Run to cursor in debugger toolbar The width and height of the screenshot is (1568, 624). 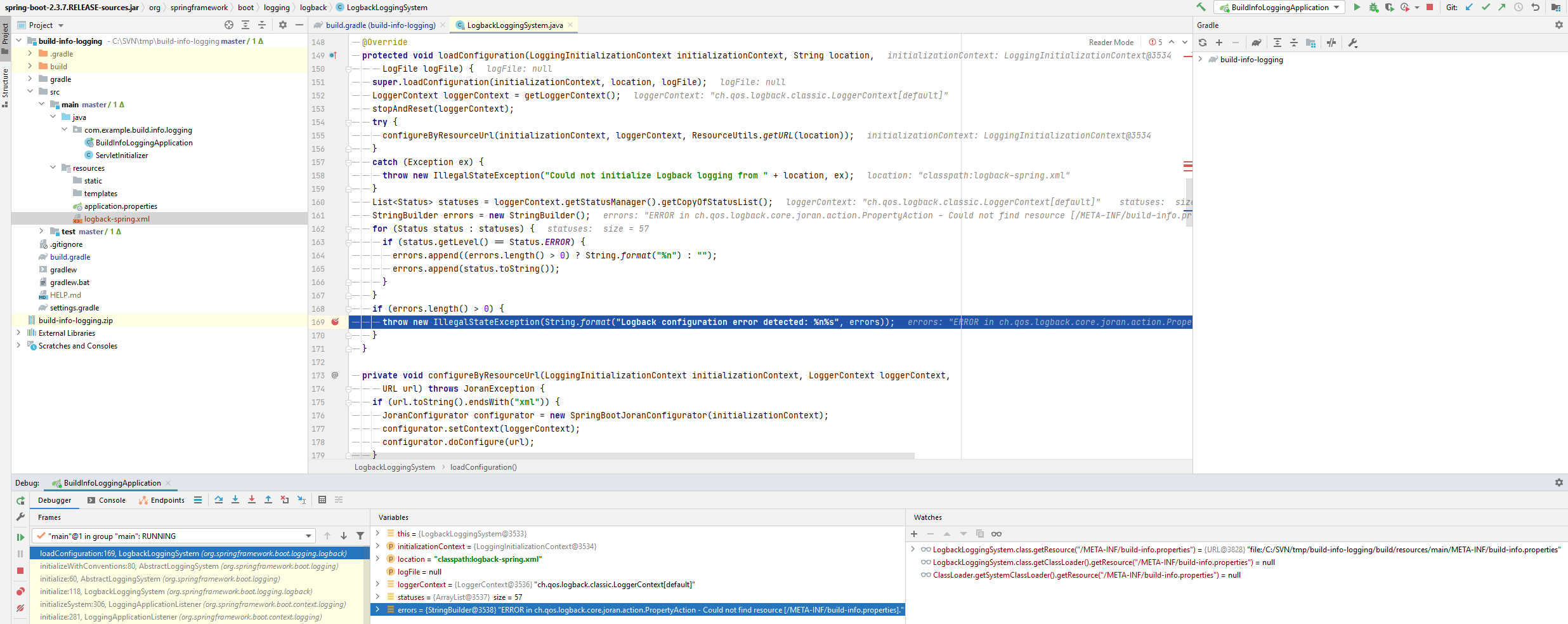[x=302, y=500]
